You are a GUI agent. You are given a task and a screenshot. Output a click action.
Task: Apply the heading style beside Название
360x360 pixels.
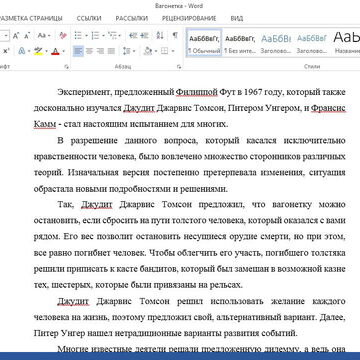click(312, 43)
